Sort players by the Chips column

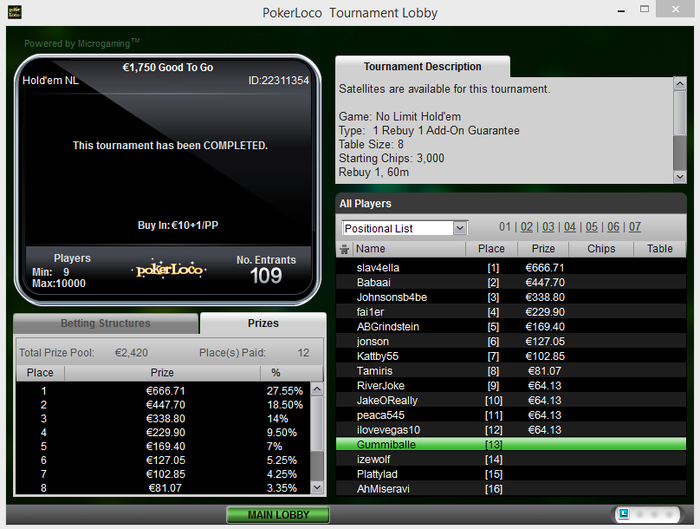point(601,249)
